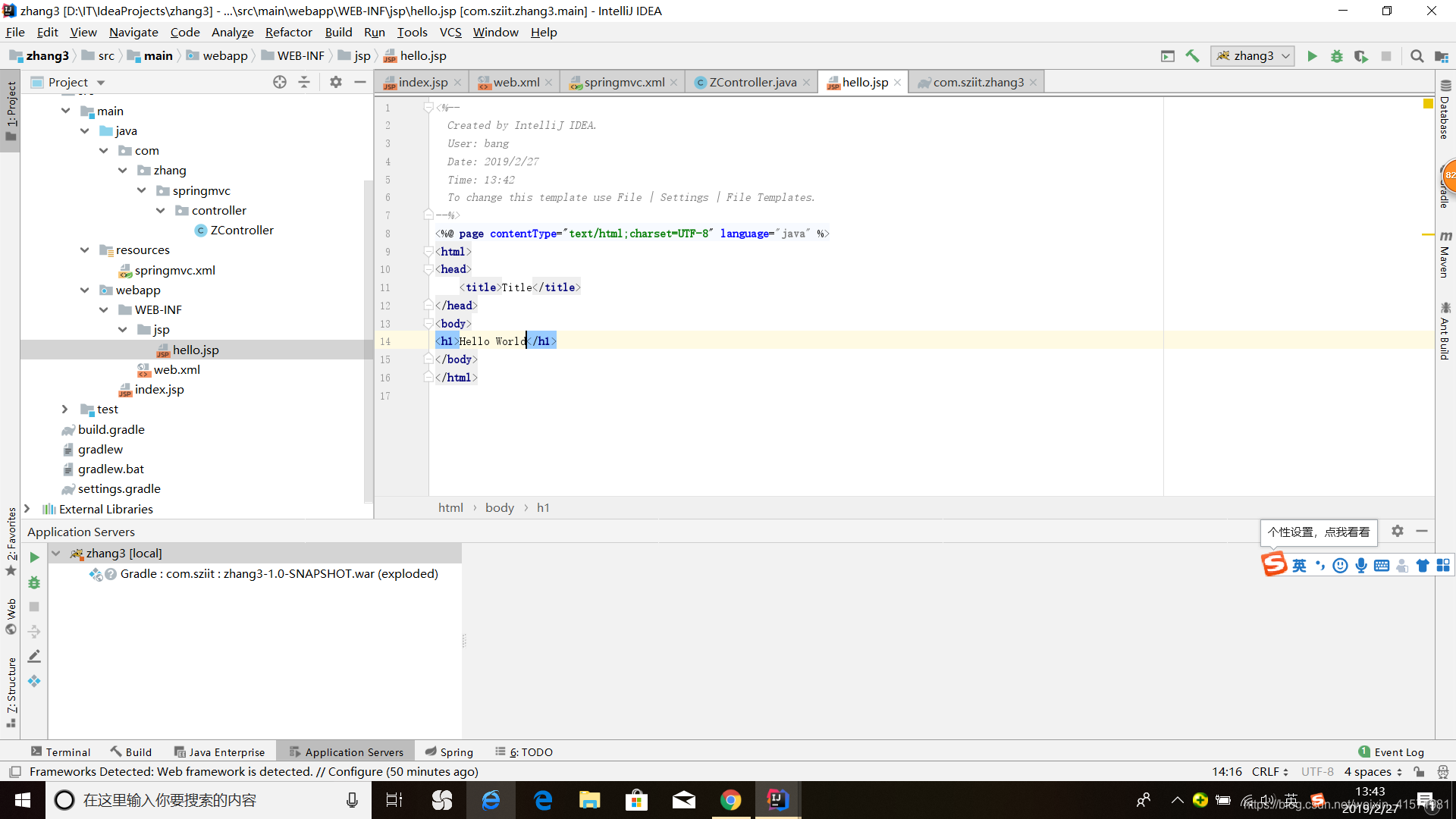Run the zhang3 configuration with green play
Viewport: 1456px width, 819px height.
tap(1312, 56)
